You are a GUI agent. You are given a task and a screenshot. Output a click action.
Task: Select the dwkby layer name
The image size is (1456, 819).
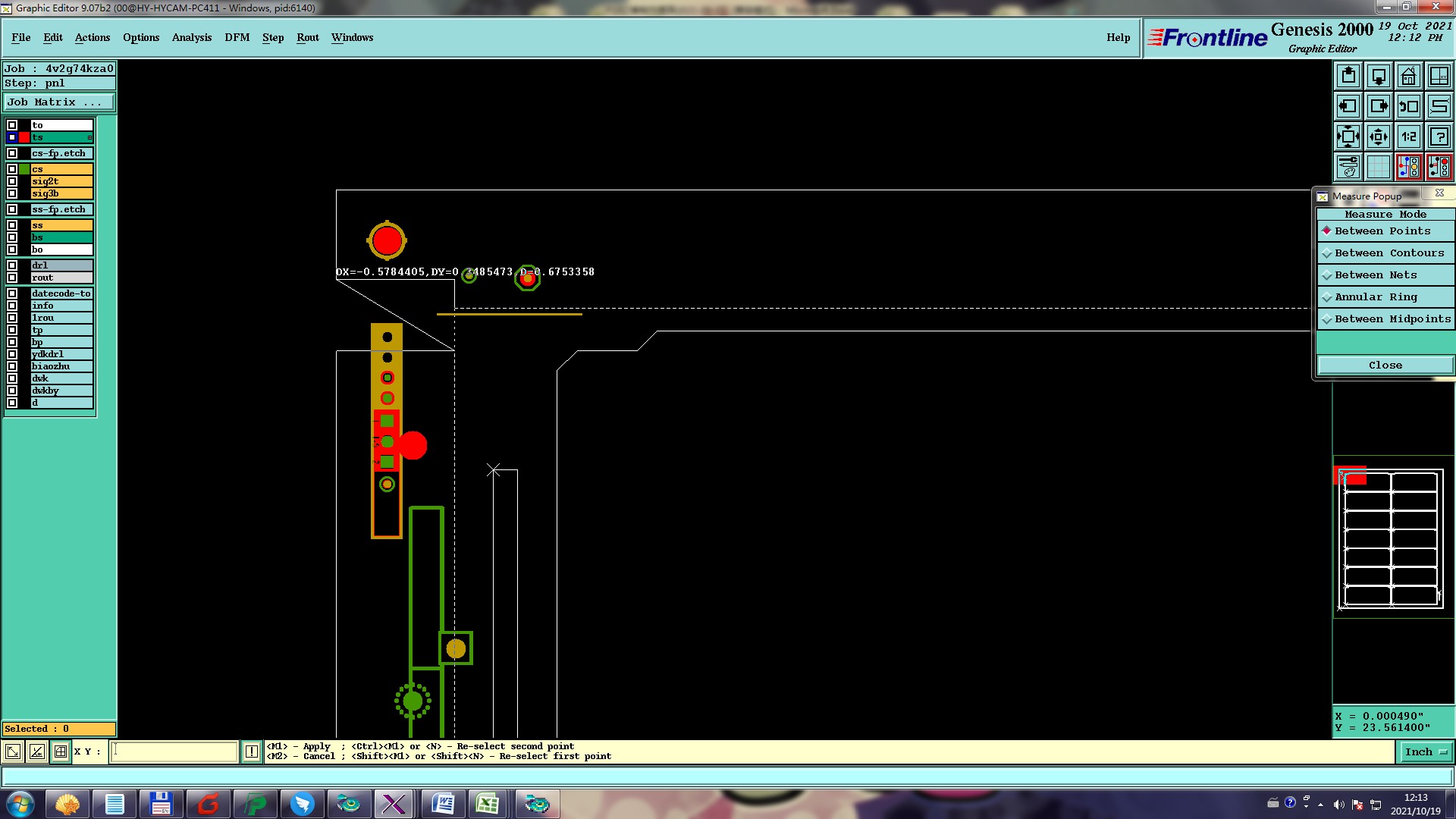[61, 391]
